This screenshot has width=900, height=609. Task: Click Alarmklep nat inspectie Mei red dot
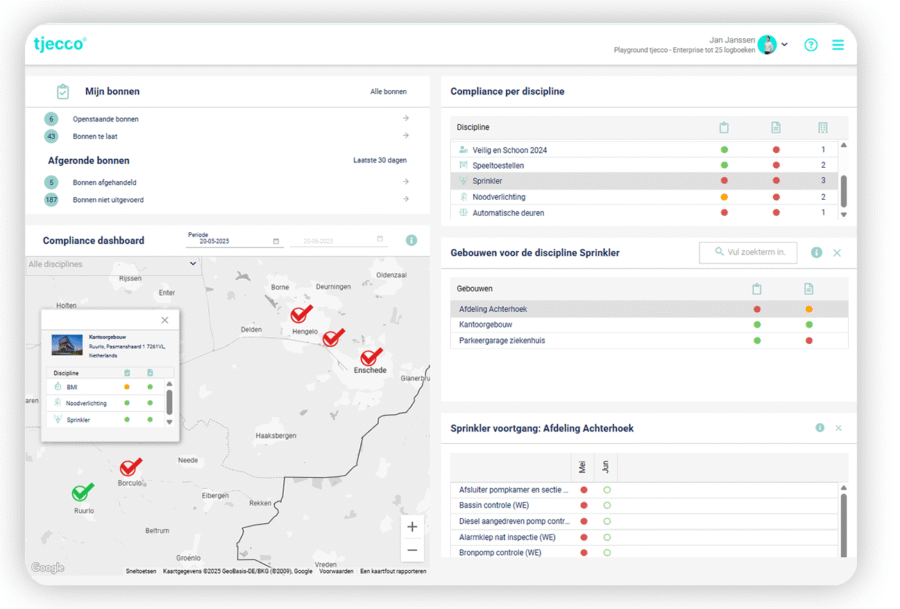584,537
